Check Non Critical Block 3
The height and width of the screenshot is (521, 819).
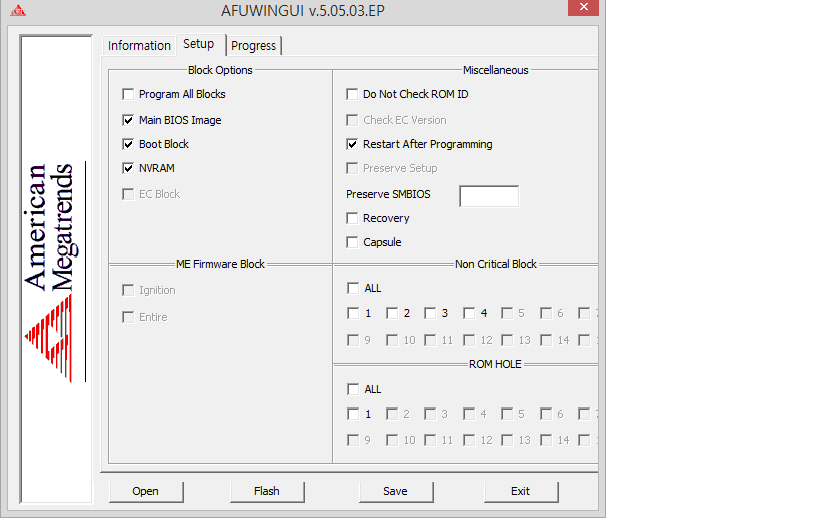coord(430,314)
